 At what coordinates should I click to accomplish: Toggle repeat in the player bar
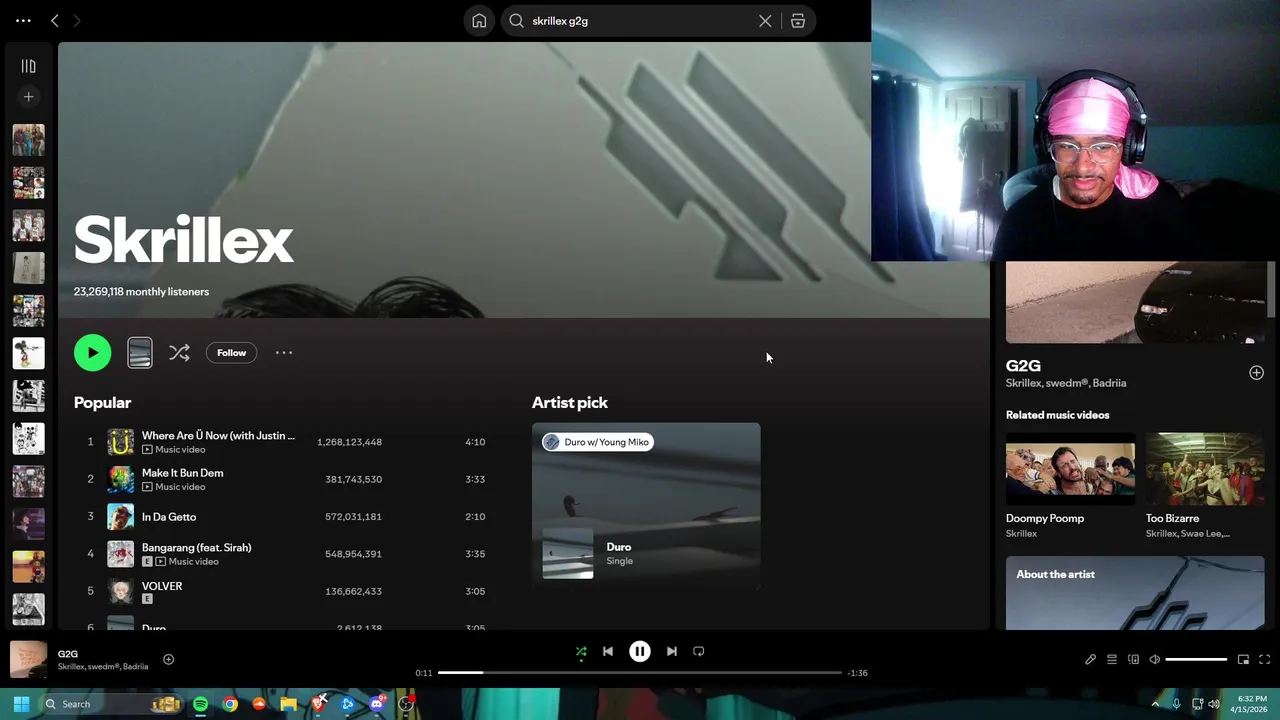[x=699, y=651]
